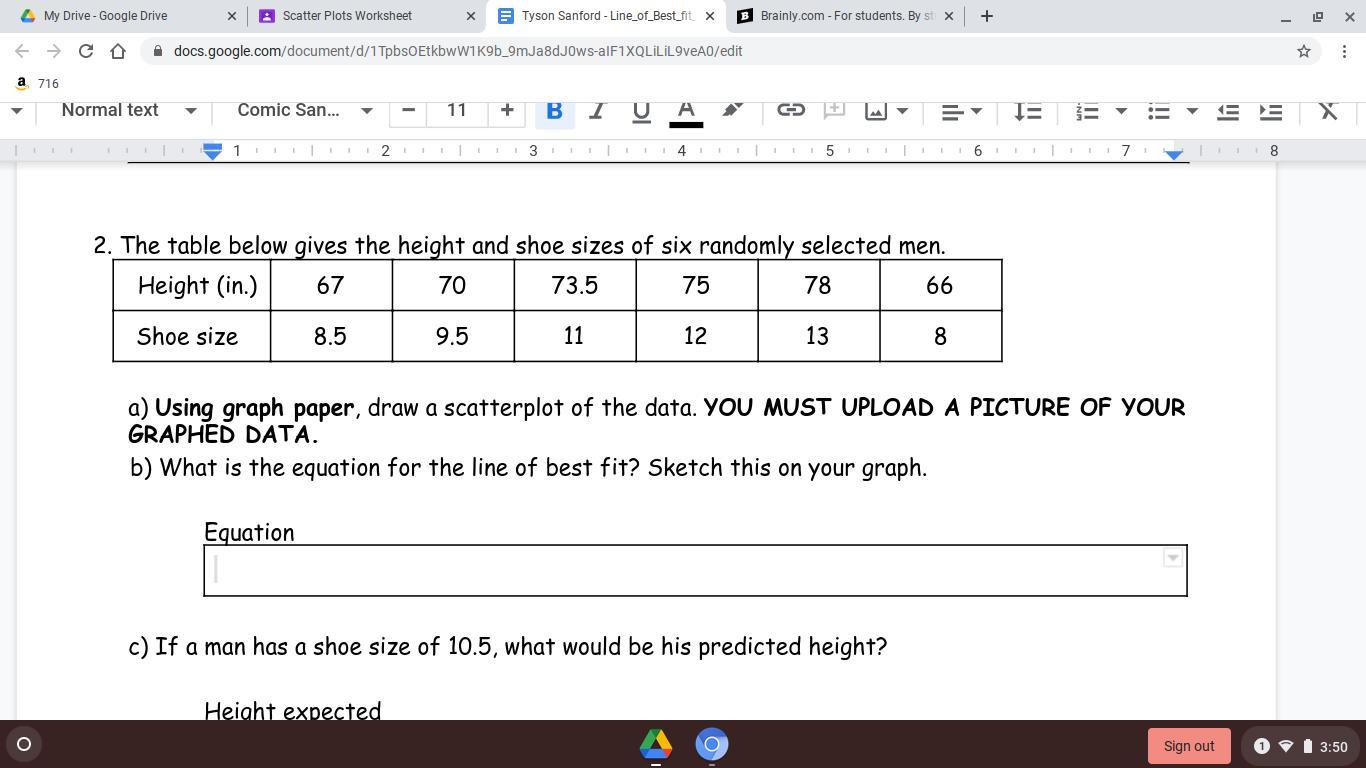Open the zoom dropdown arrow at toolbar start
This screenshot has width=1366, height=768.
click(16, 110)
